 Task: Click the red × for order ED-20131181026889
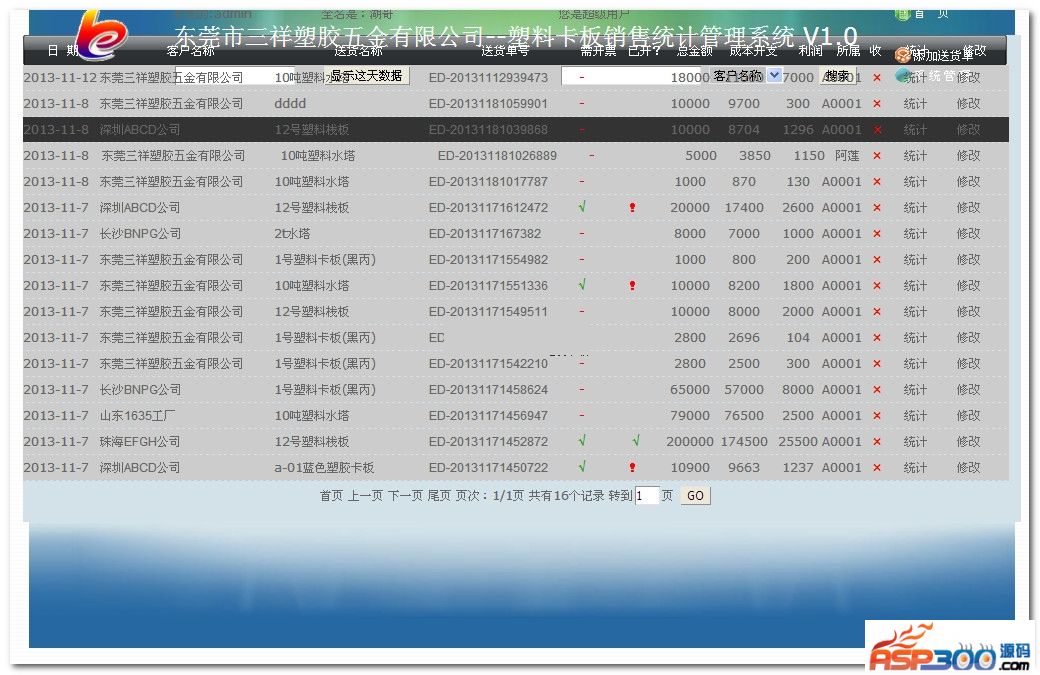[877, 156]
